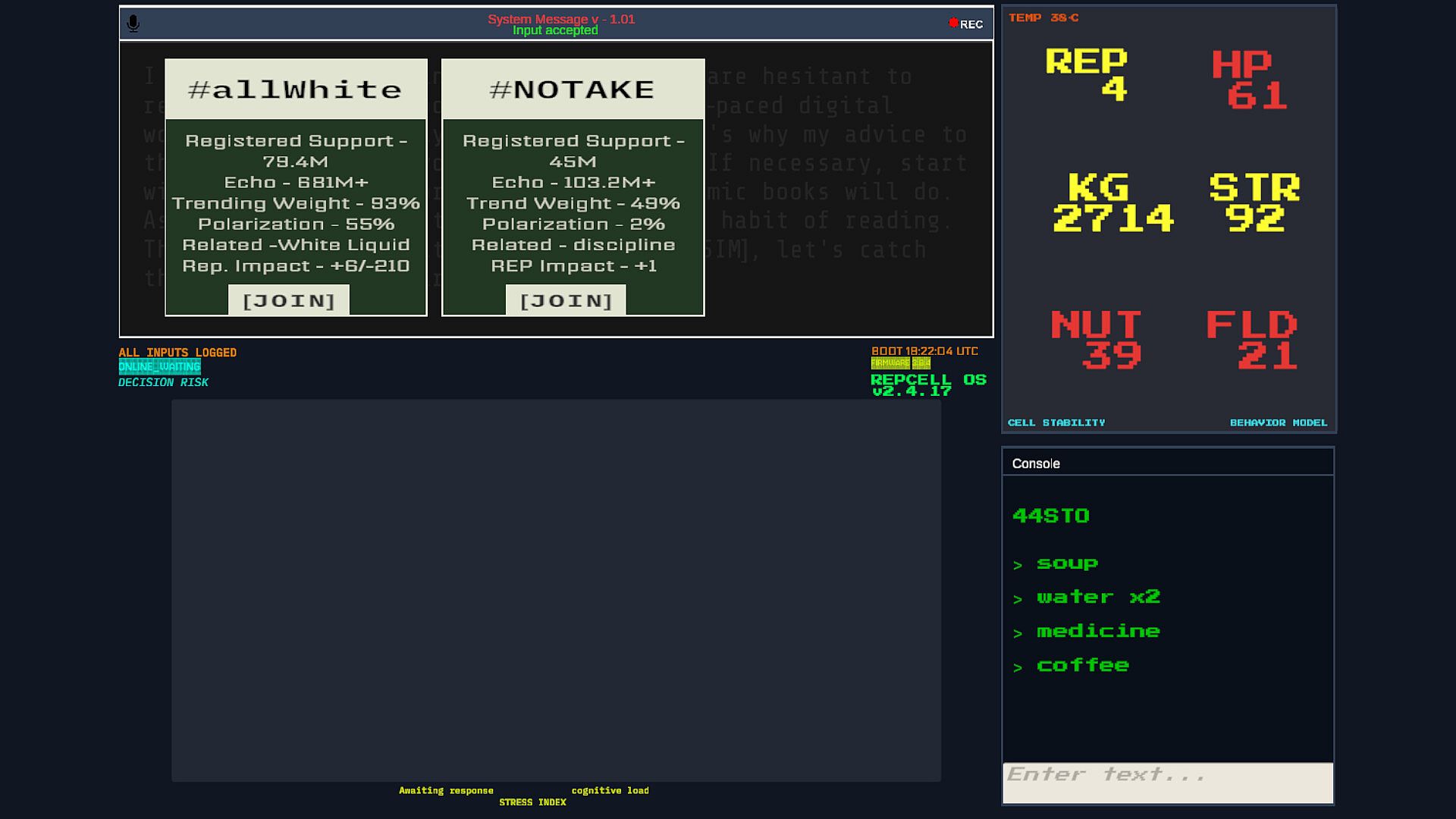The image size is (1456, 819).
Task: Click the red REC recording indicator
Action: (965, 24)
